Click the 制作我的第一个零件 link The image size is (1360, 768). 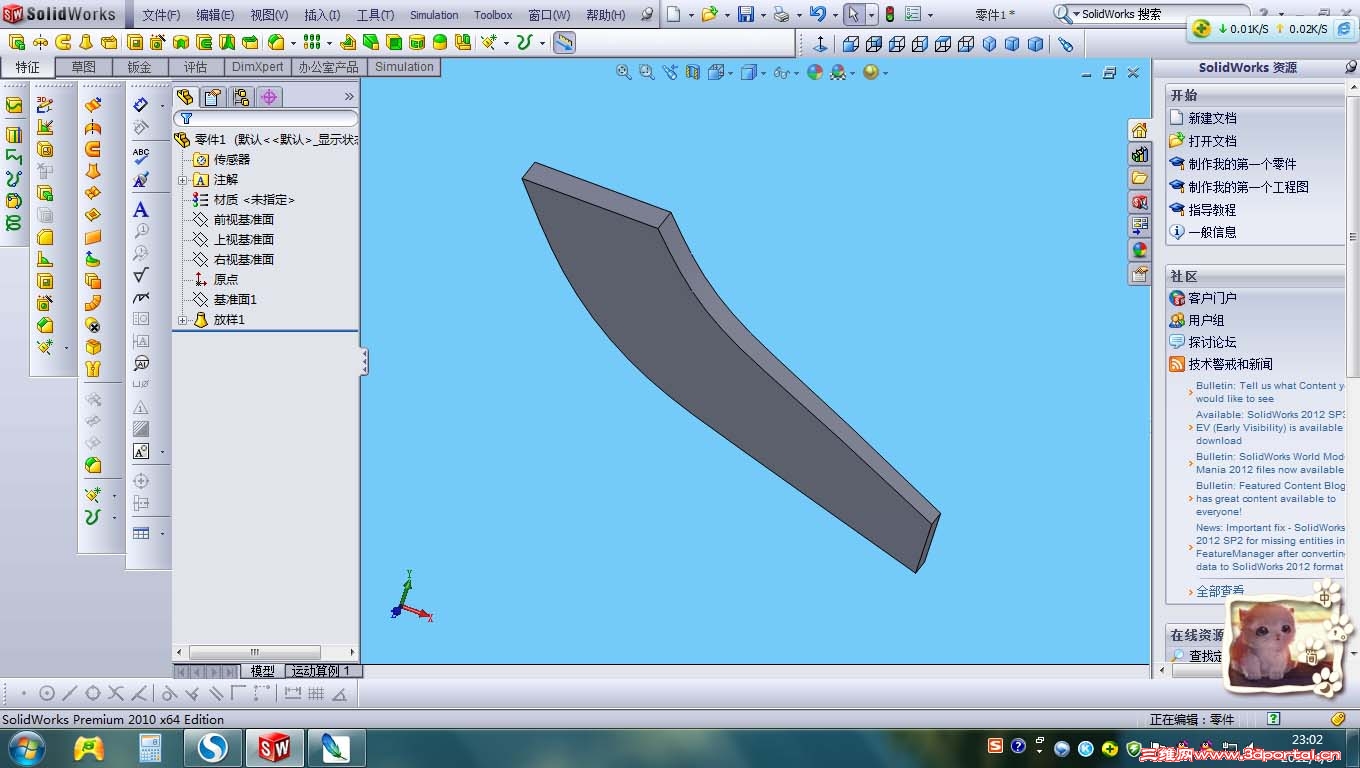click(1242, 164)
